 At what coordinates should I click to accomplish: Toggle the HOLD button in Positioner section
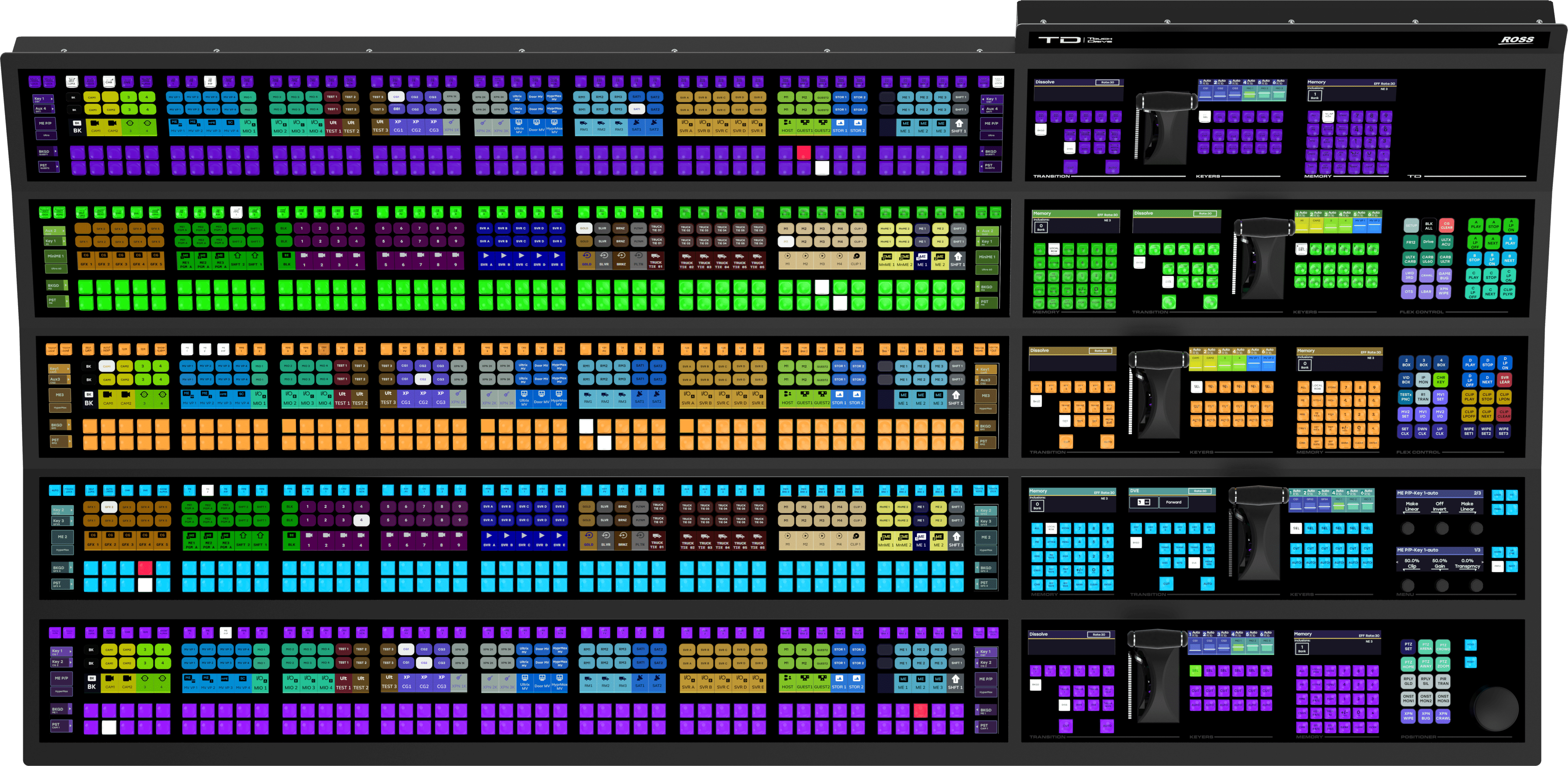[1471, 644]
